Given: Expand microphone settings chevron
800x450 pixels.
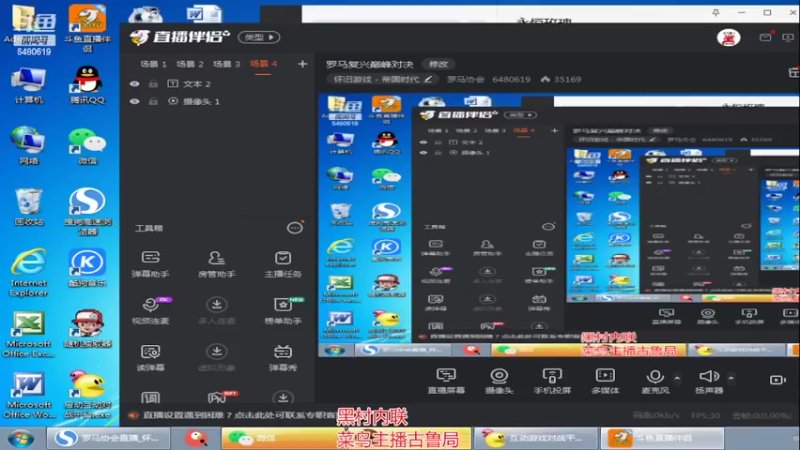Looking at the screenshot, I should click(x=677, y=378).
